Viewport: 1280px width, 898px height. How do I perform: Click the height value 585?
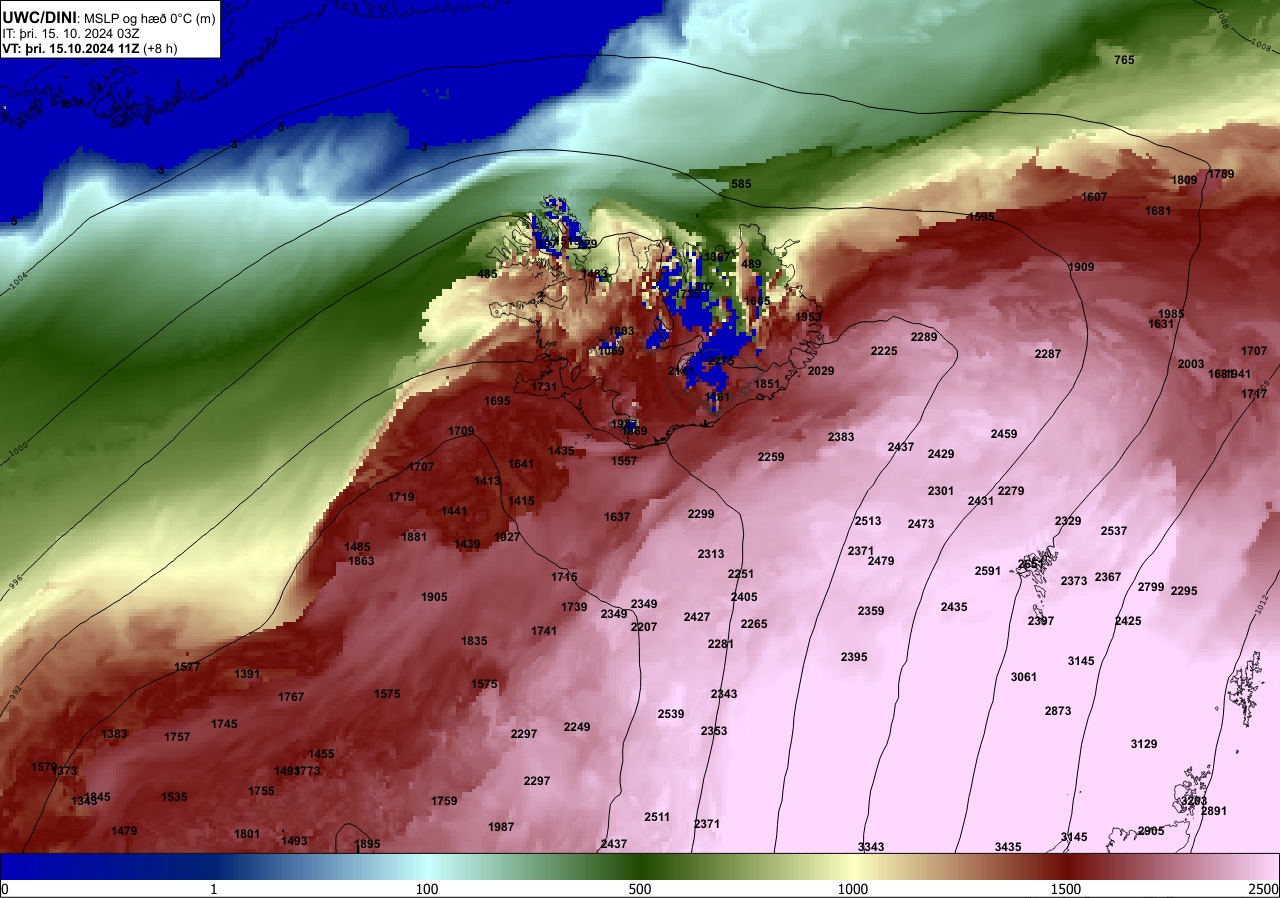[741, 184]
